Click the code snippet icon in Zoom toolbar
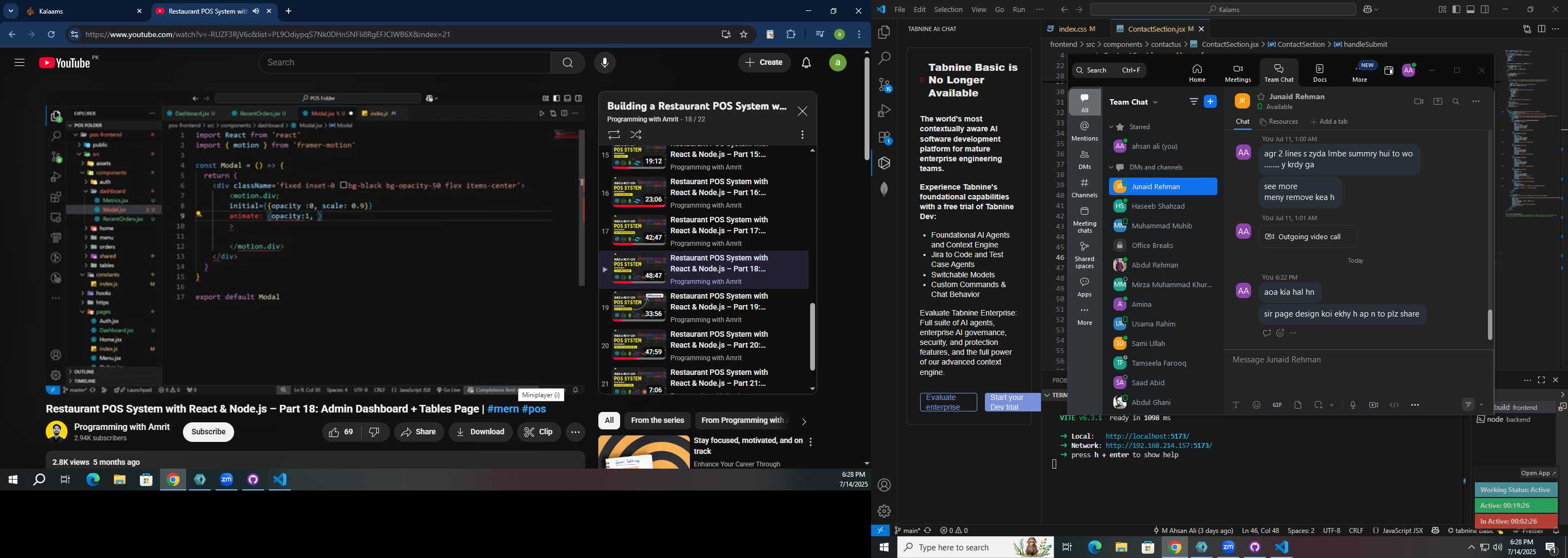 point(1394,405)
